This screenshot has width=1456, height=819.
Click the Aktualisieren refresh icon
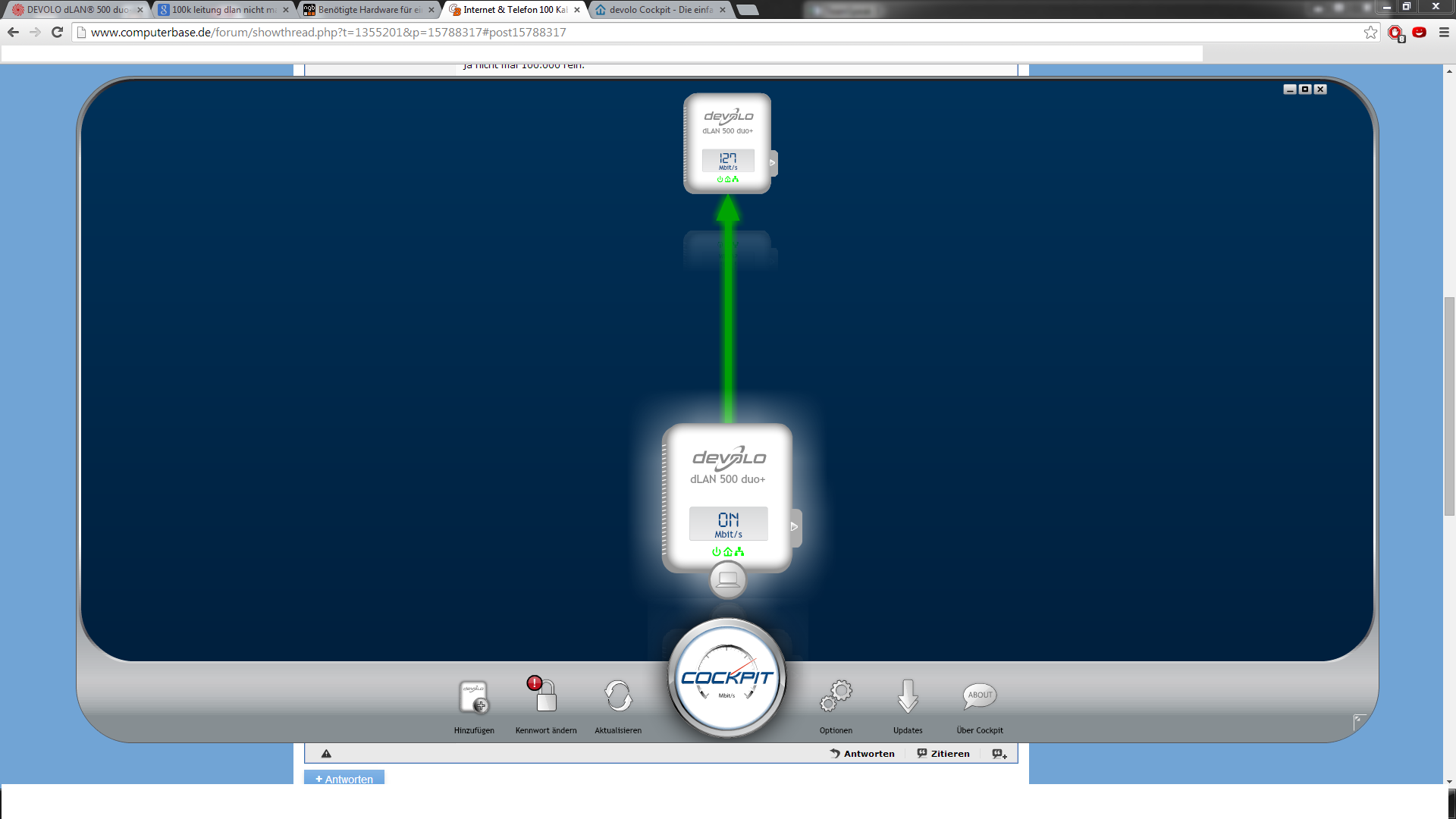click(x=618, y=695)
